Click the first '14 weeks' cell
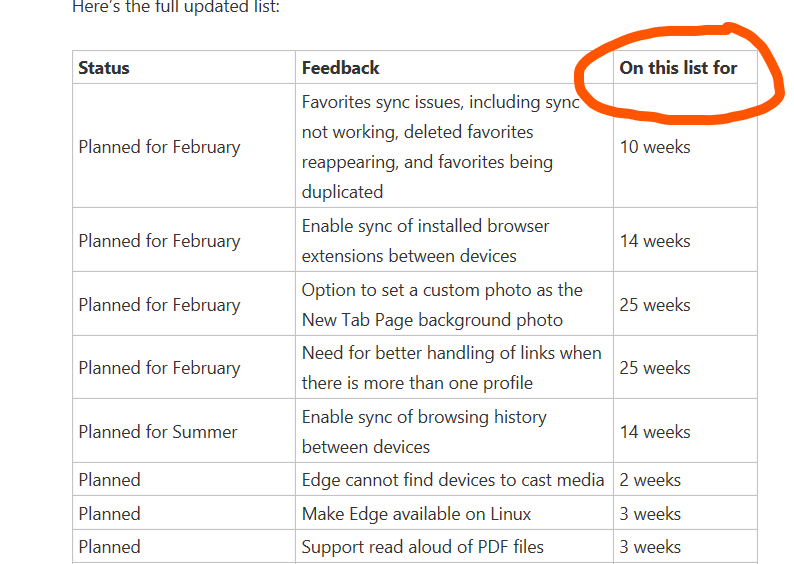The image size is (794, 564). [x=655, y=241]
